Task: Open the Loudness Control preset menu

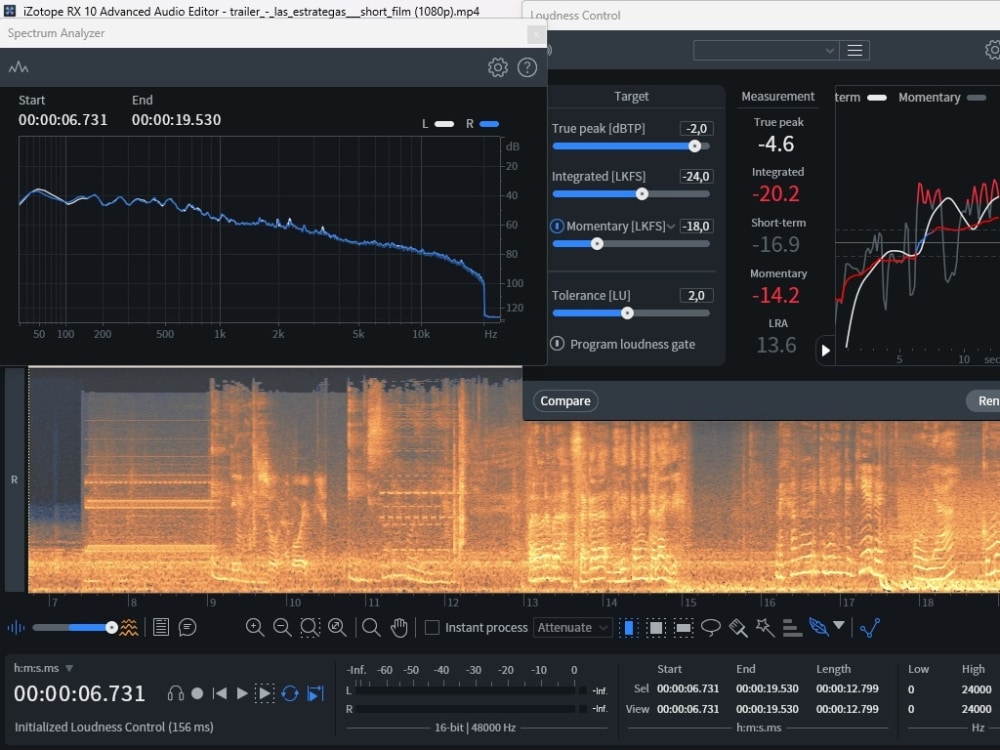Action: 855,50
